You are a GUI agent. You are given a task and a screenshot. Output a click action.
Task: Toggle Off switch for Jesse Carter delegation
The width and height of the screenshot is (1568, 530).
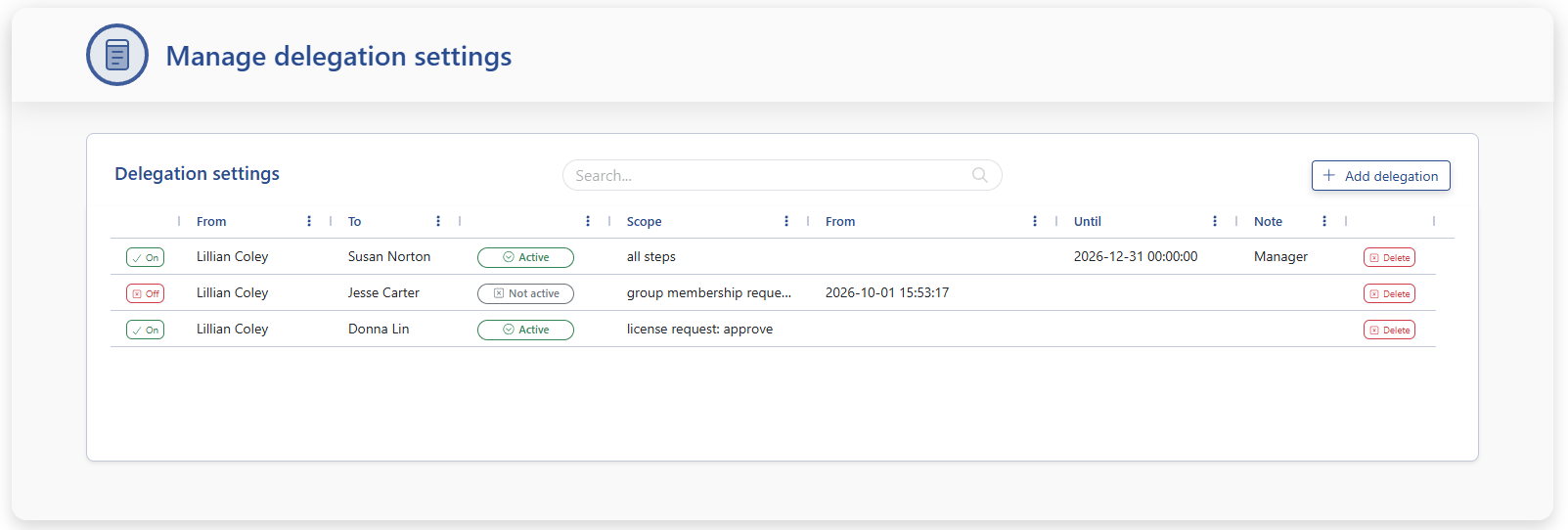coord(145,293)
